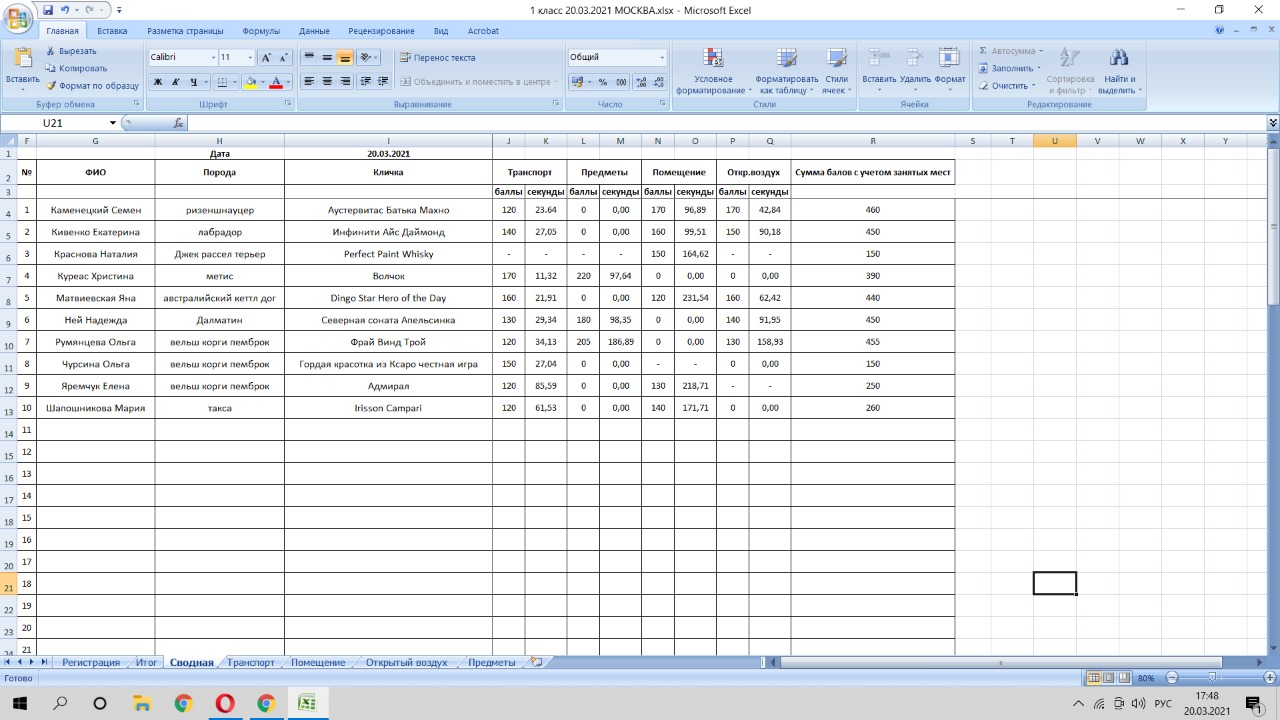Switch to the Разметка страницы ribbon tab
This screenshot has width=1280, height=720.
tap(186, 31)
